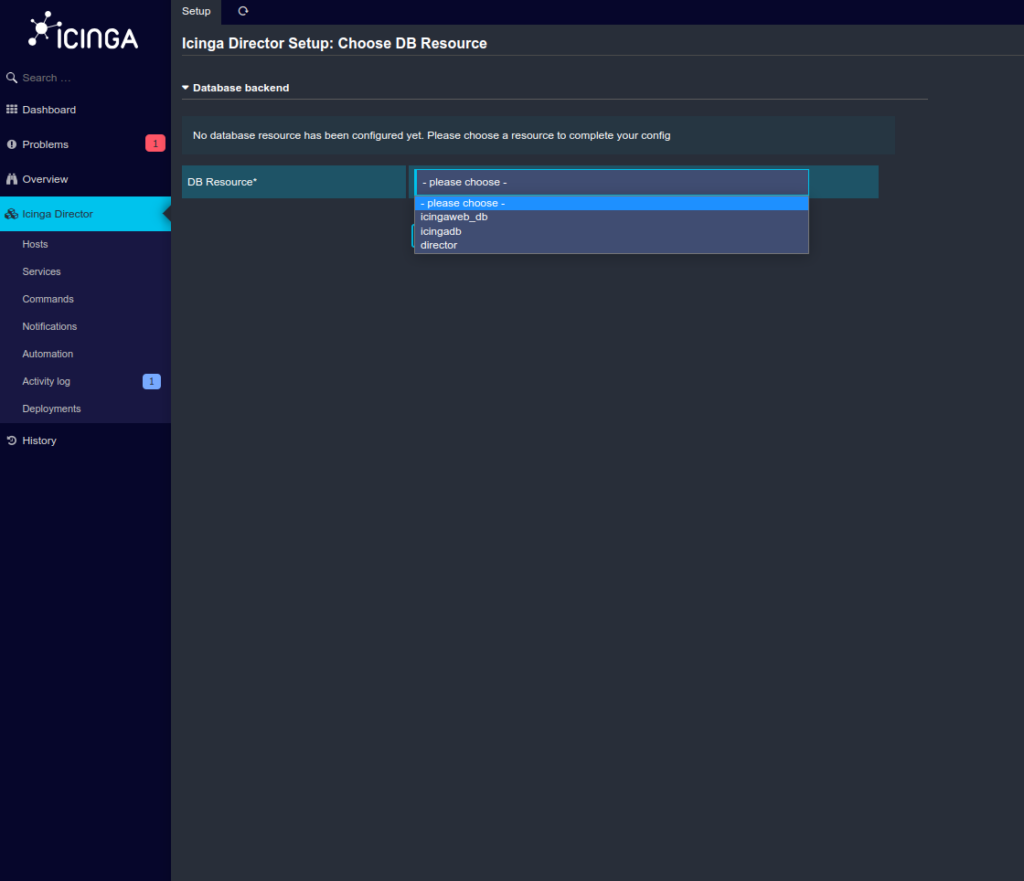This screenshot has width=1024, height=881.
Task: Click the Dashboard grid icon
Action: click(x=11, y=109)
